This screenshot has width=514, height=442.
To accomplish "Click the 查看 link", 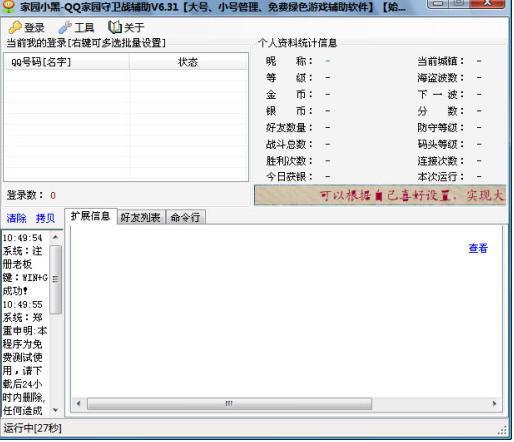I will click(478, 248).
